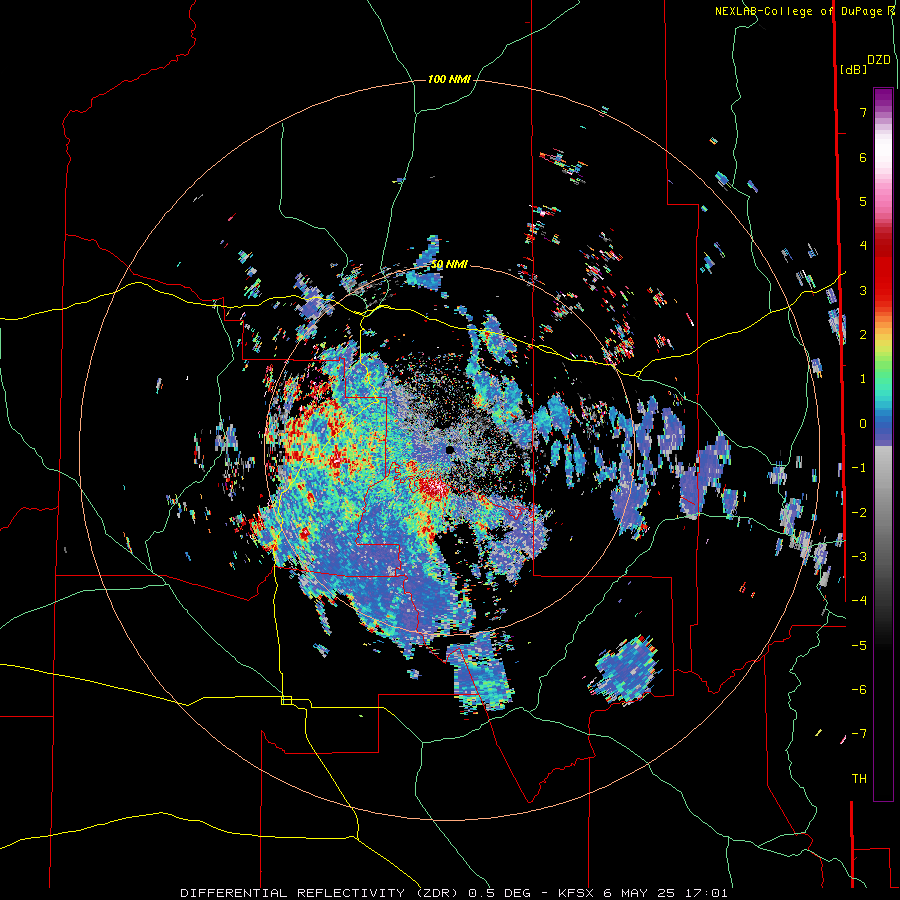Click the 0.5 DEG elevation text

(502, 893)
